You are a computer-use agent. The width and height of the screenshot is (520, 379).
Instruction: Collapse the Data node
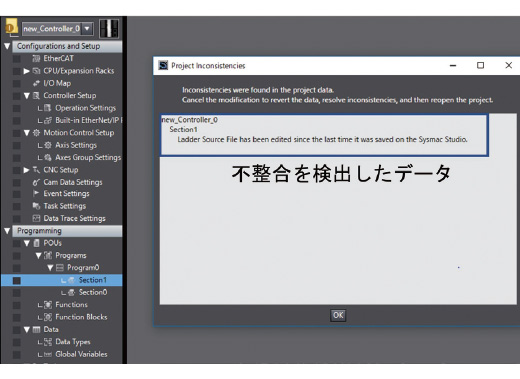[x=27, y=330]
